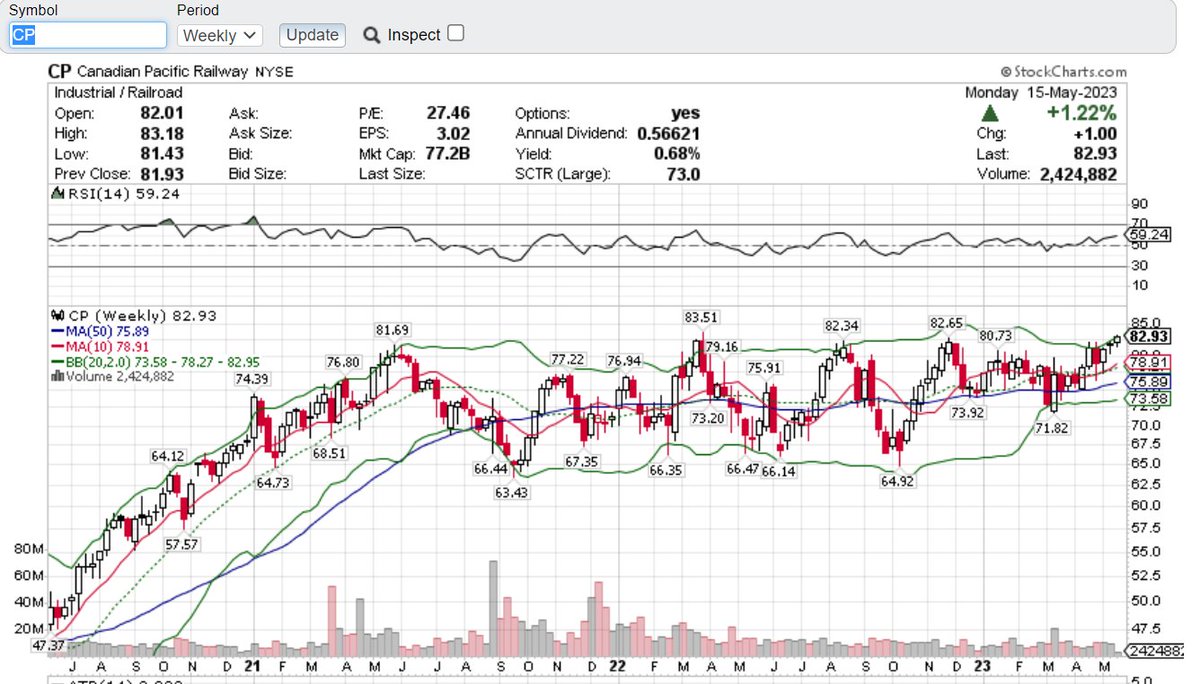Click the 76.80 price label

342,361
